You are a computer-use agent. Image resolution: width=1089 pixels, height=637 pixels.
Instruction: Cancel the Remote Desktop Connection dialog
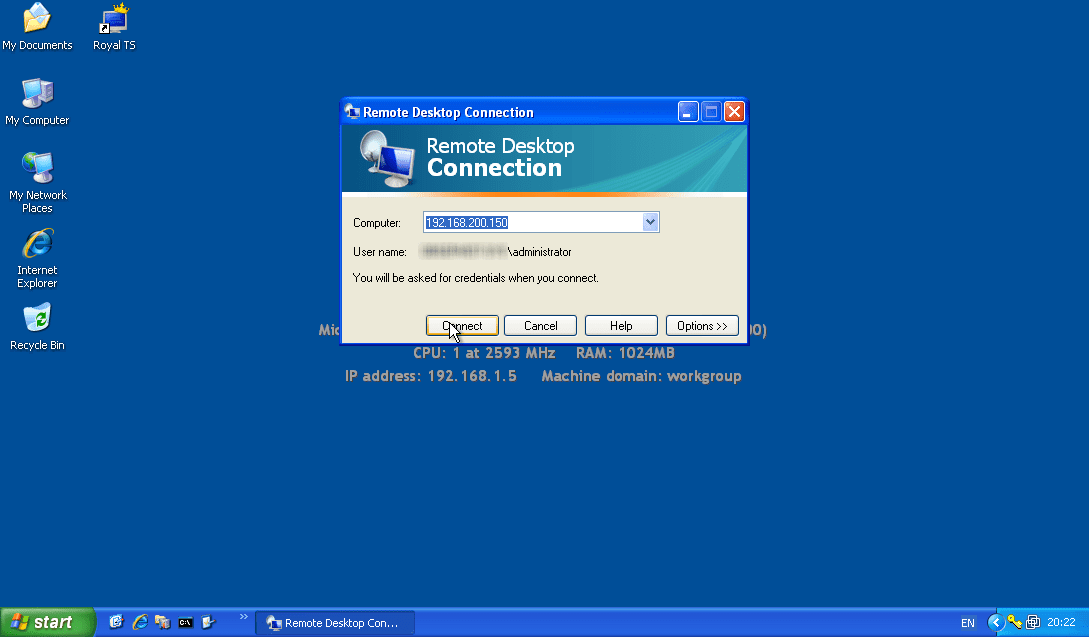540,325
